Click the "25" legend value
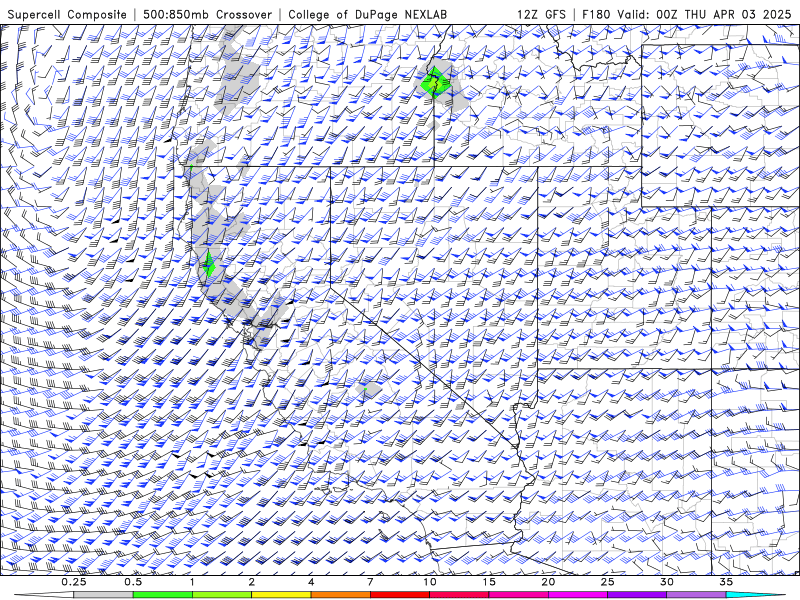800x600 pixels. coord(607,582)
